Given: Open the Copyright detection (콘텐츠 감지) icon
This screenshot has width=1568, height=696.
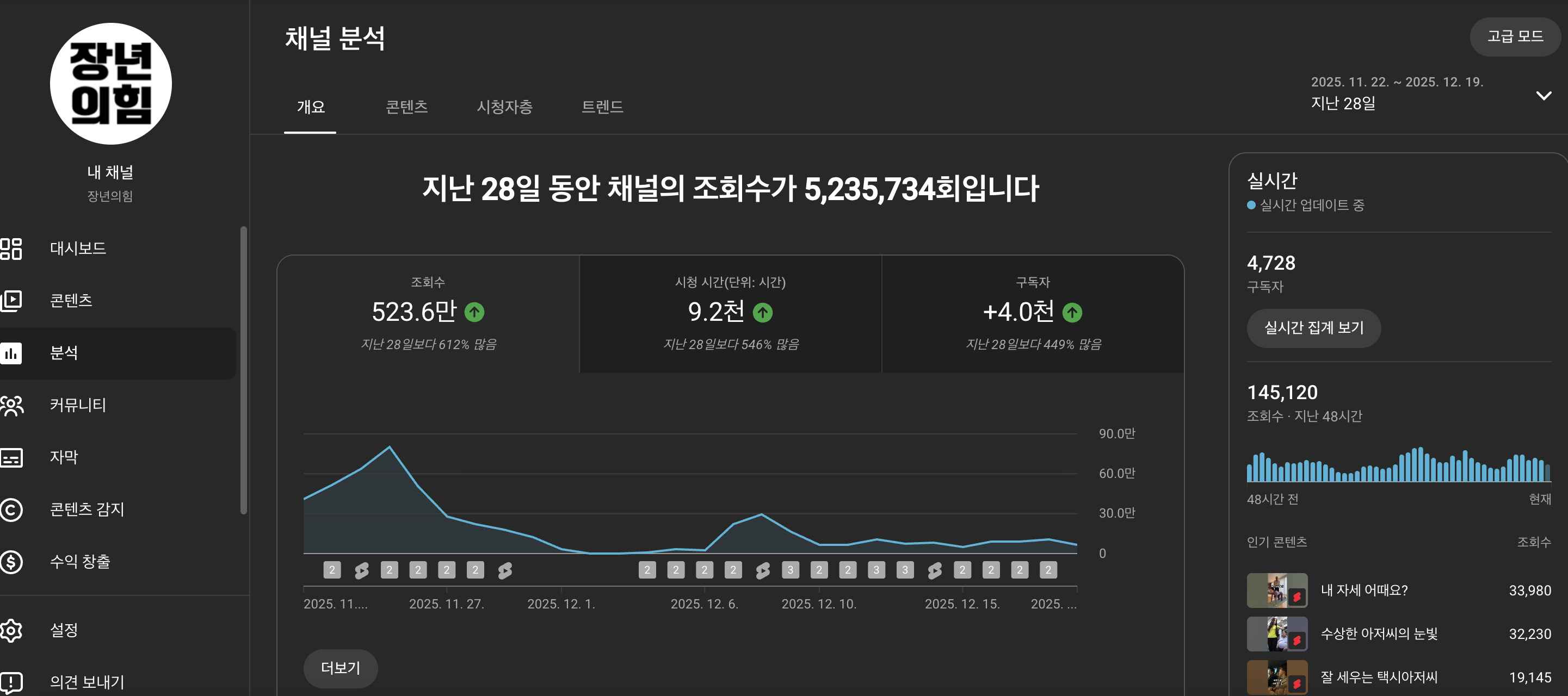Looking at the screenshot, I should pyautogui.click(x=11, y=510).
